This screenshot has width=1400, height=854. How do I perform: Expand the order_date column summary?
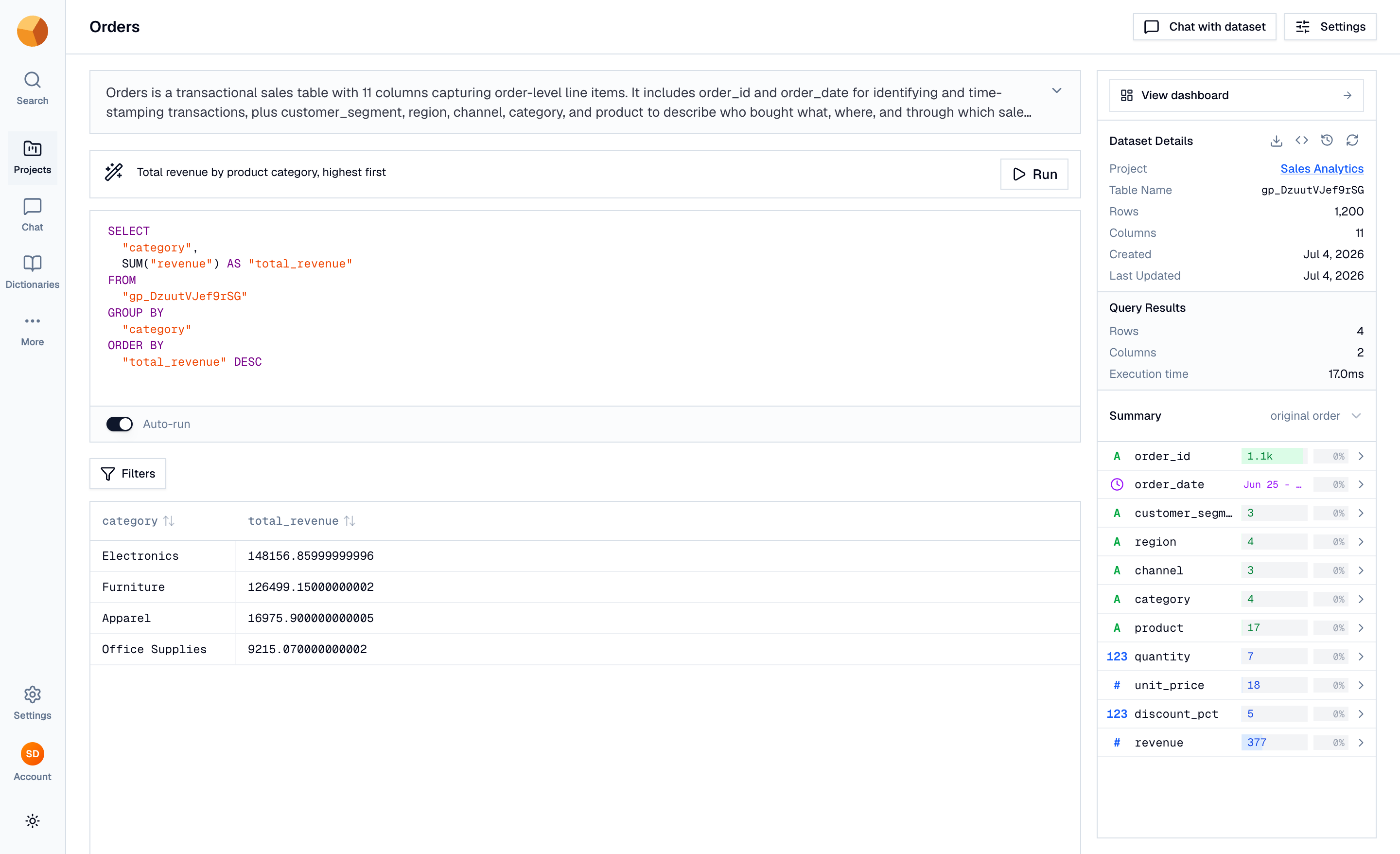click(1361, 484)
